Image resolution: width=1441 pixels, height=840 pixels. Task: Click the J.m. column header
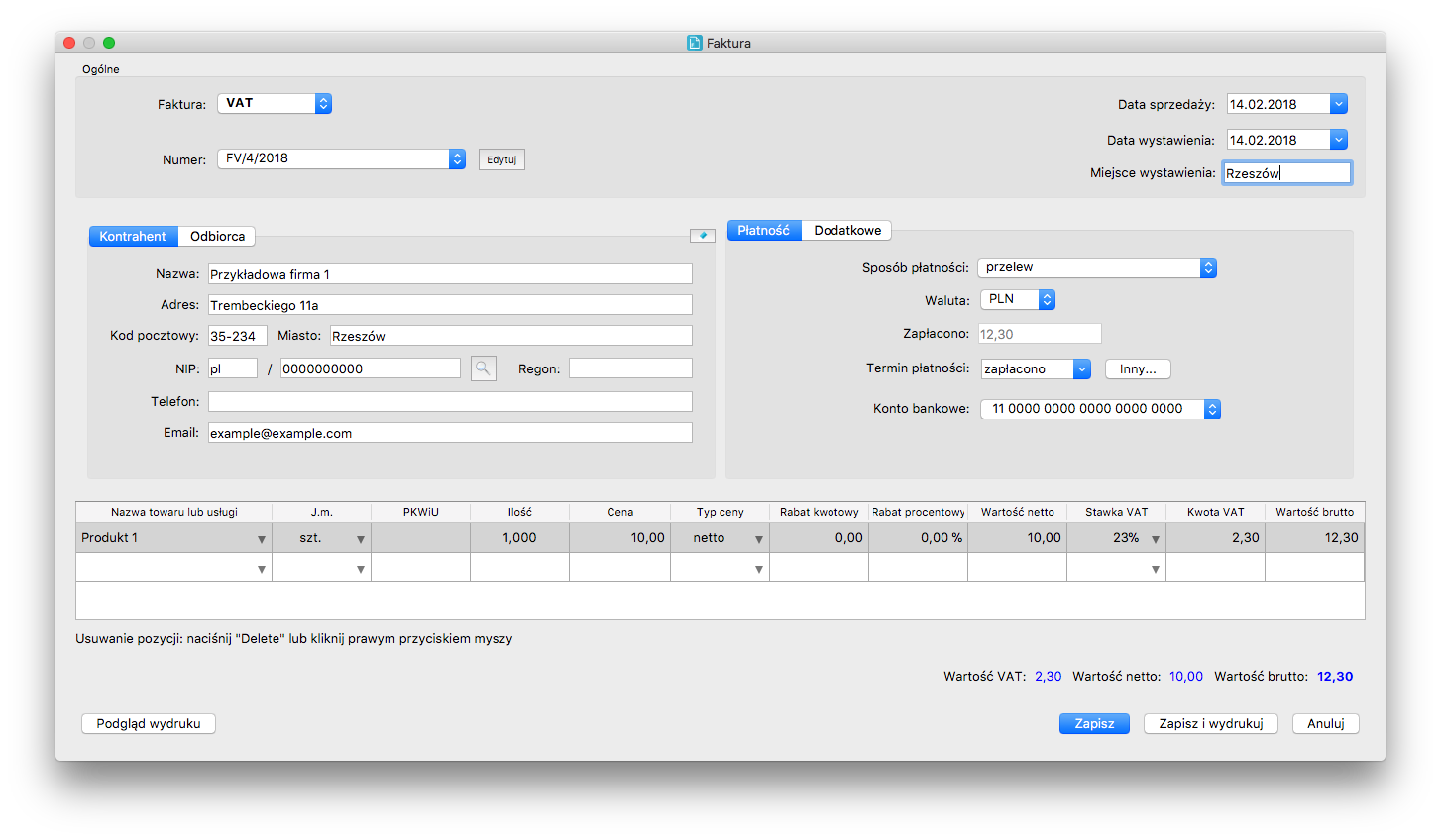322,512
